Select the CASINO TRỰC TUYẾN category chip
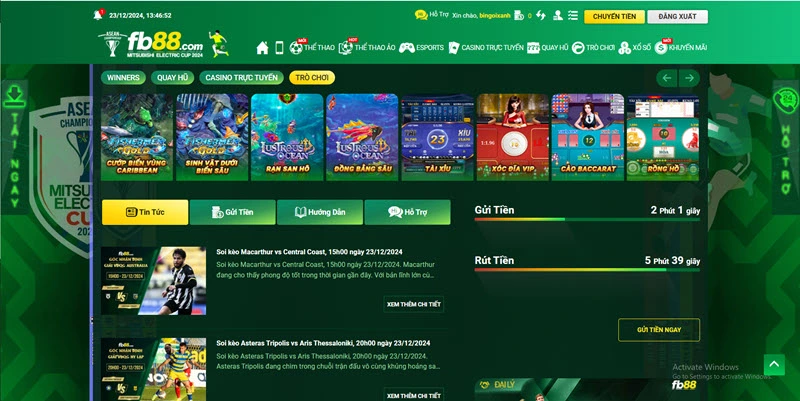Viewport: 800px width, 401px height. coord(241,78)
